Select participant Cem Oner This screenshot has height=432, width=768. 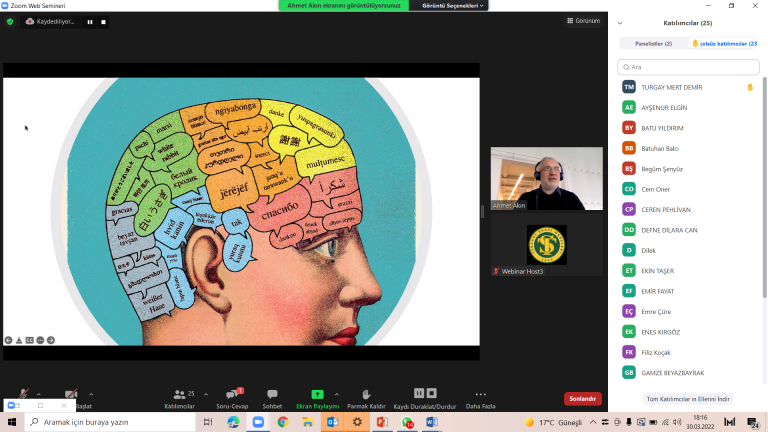point(688,189)
